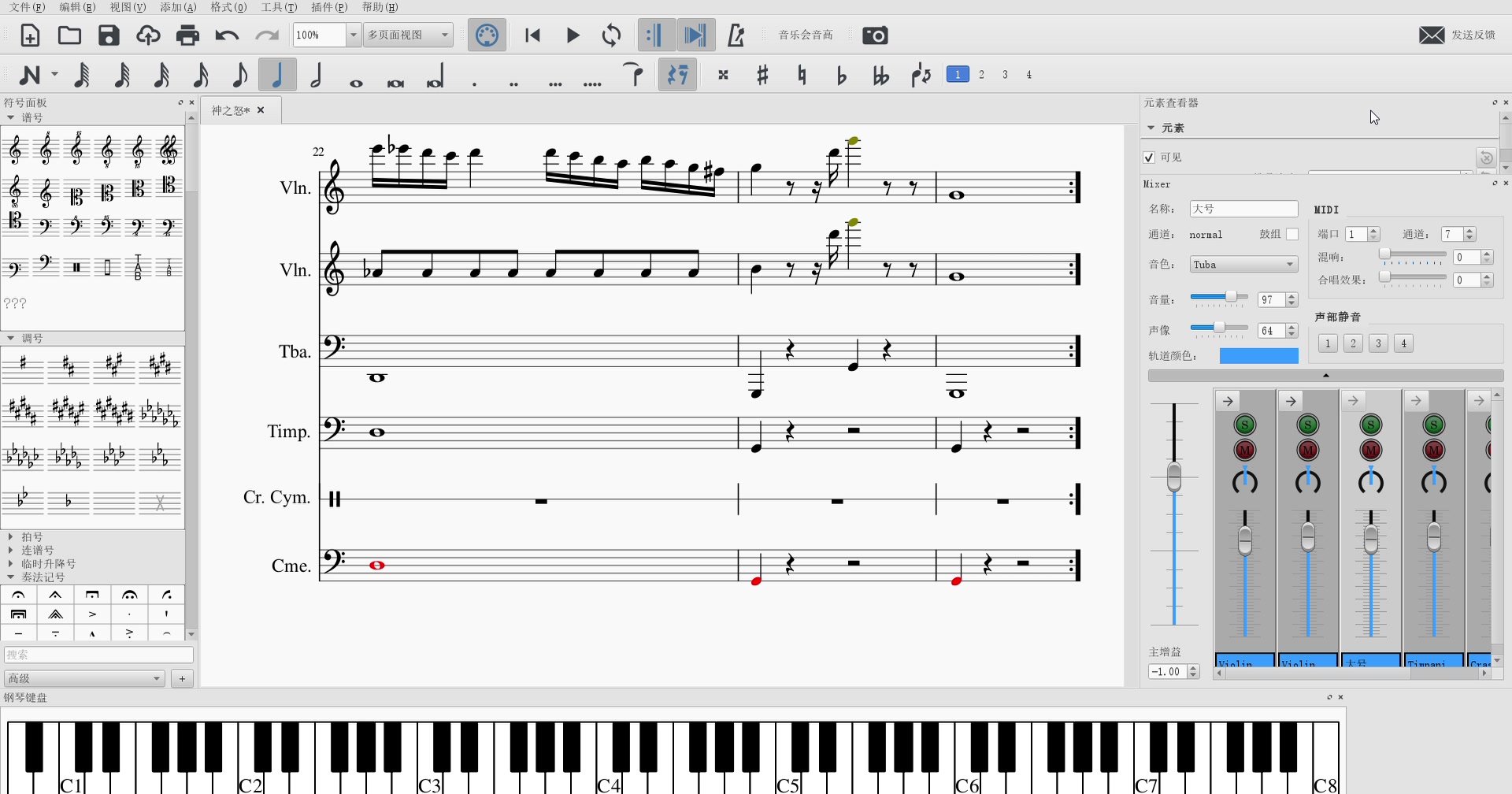Flip note direction icon
Viewport: 1512px width, 794px height.
[921, 75]
